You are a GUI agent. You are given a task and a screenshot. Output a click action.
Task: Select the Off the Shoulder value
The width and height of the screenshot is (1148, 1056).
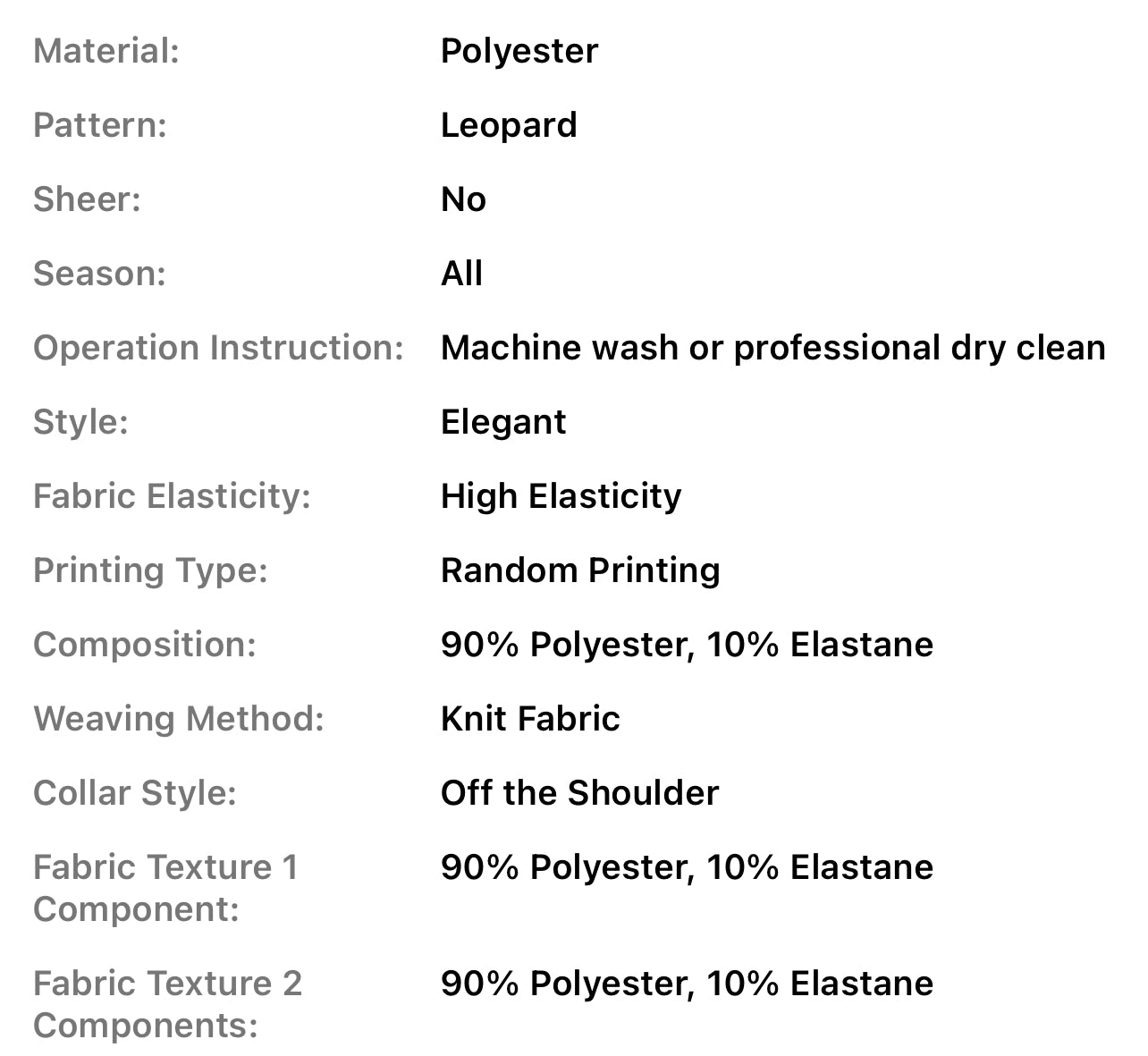[x=579, y=793]
